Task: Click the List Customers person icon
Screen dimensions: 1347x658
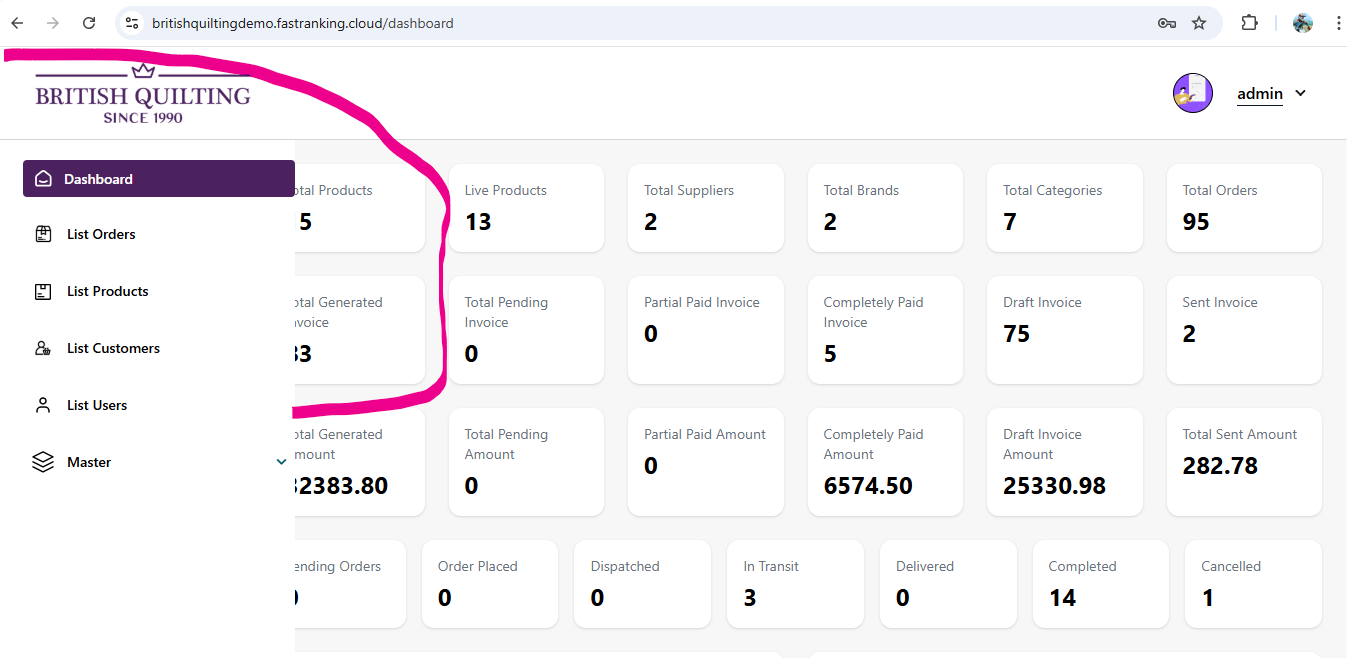Action: click(x=43, y=348)
